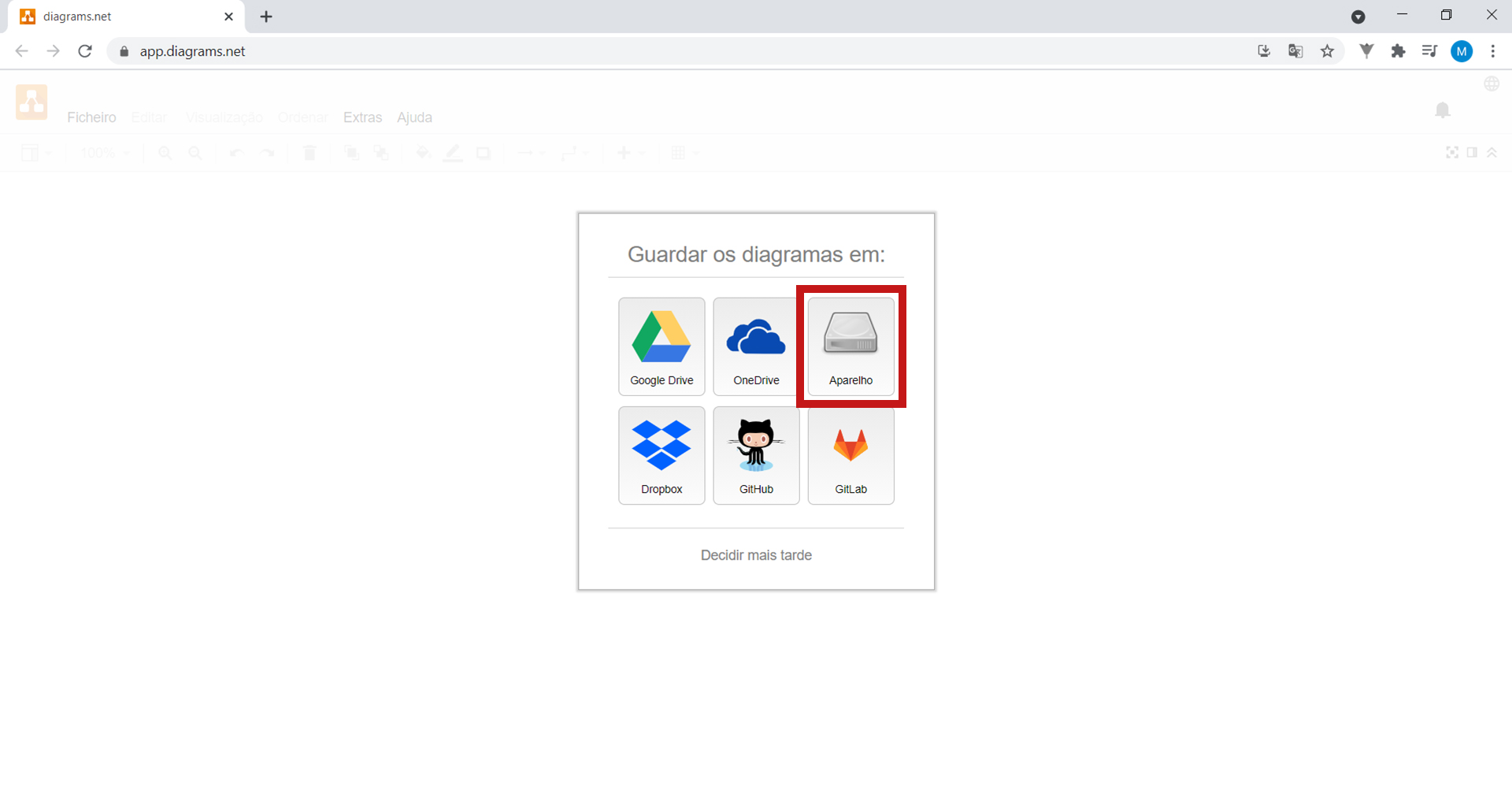Click the redo arrow
This screenshot has width=1512, height=811.
[x=268, y=153]
